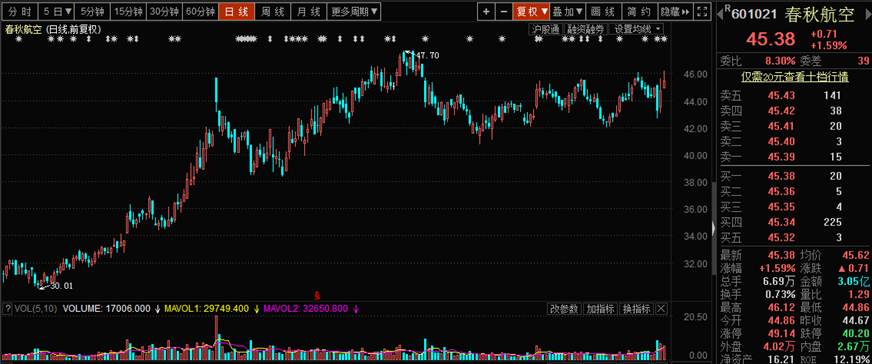Click the 春秋航空 stock name header

(819, 15)
